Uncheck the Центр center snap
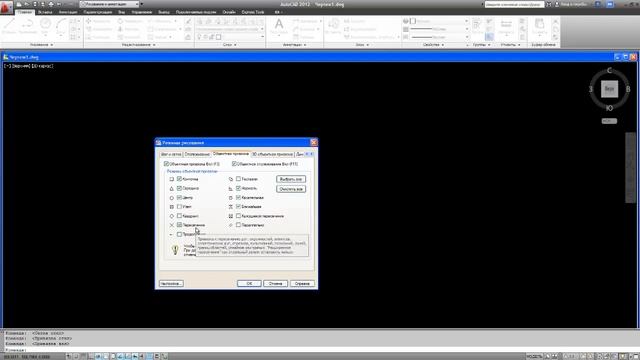The height and width of the screenshot is (360, 640). coord(179,198)
